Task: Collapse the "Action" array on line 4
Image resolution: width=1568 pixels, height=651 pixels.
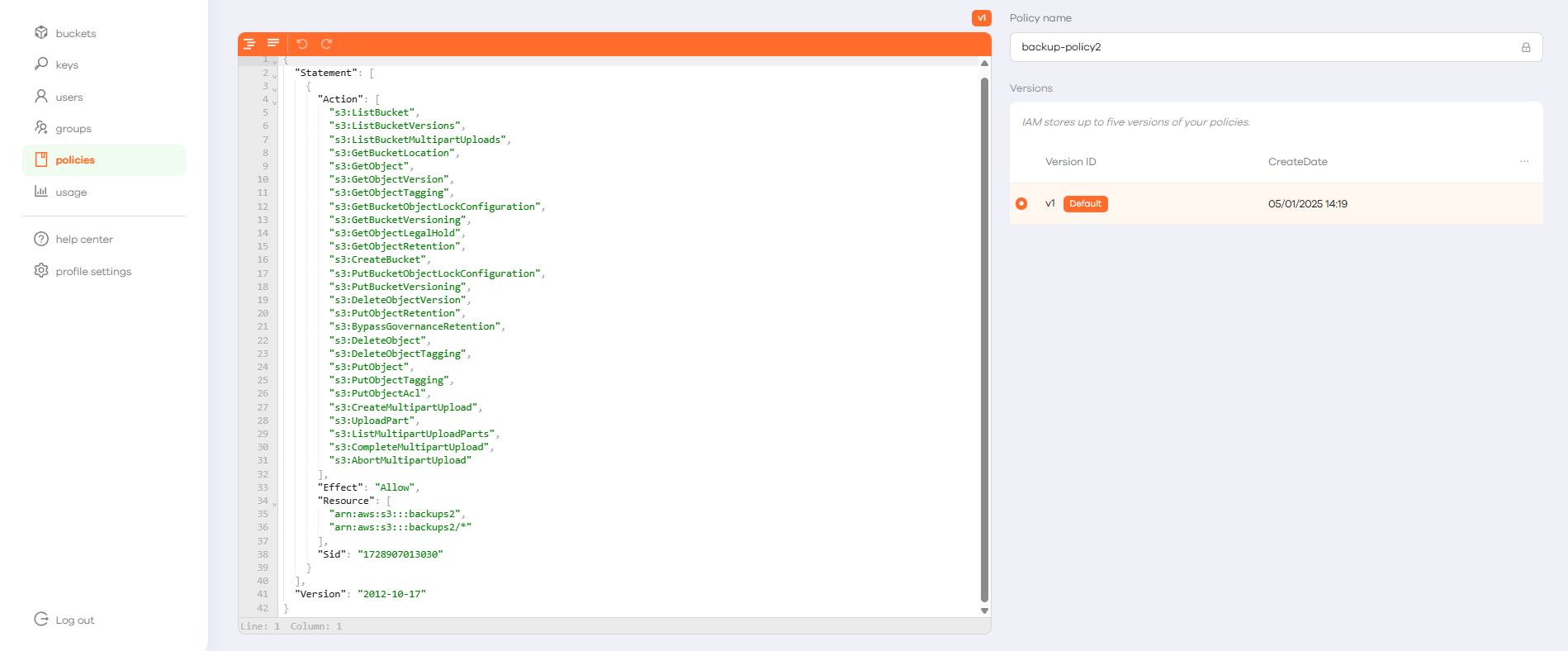Action: pyautogui.click(x=275, y=102)
